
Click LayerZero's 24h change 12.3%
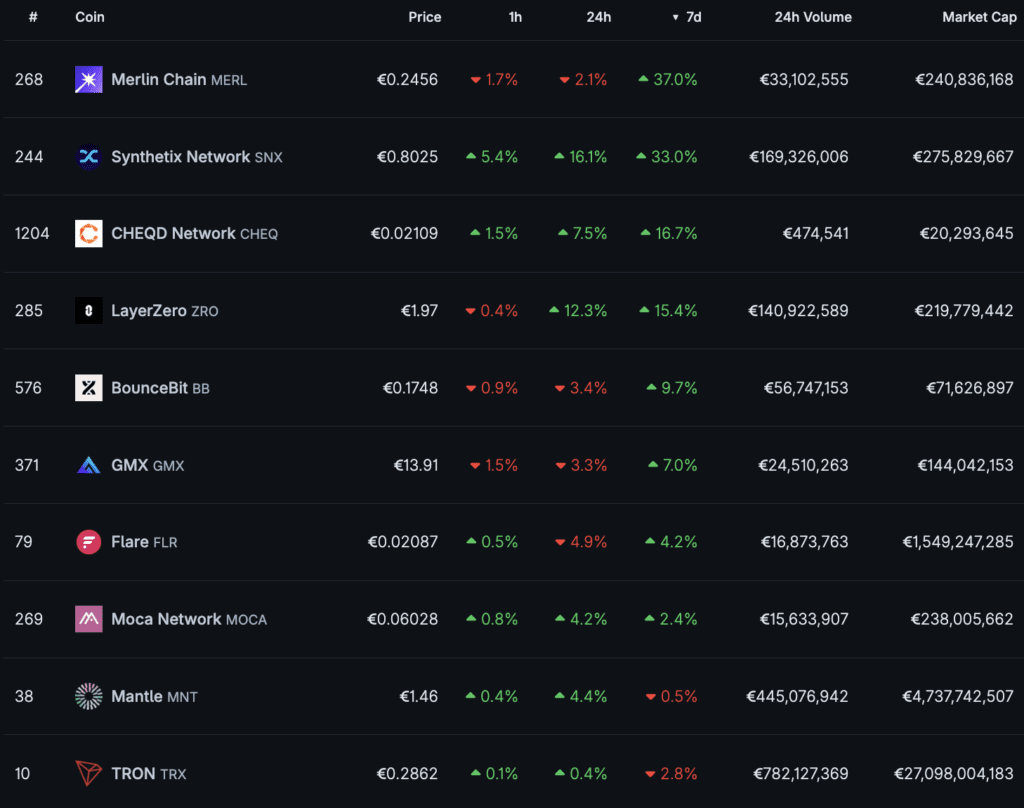578,311
